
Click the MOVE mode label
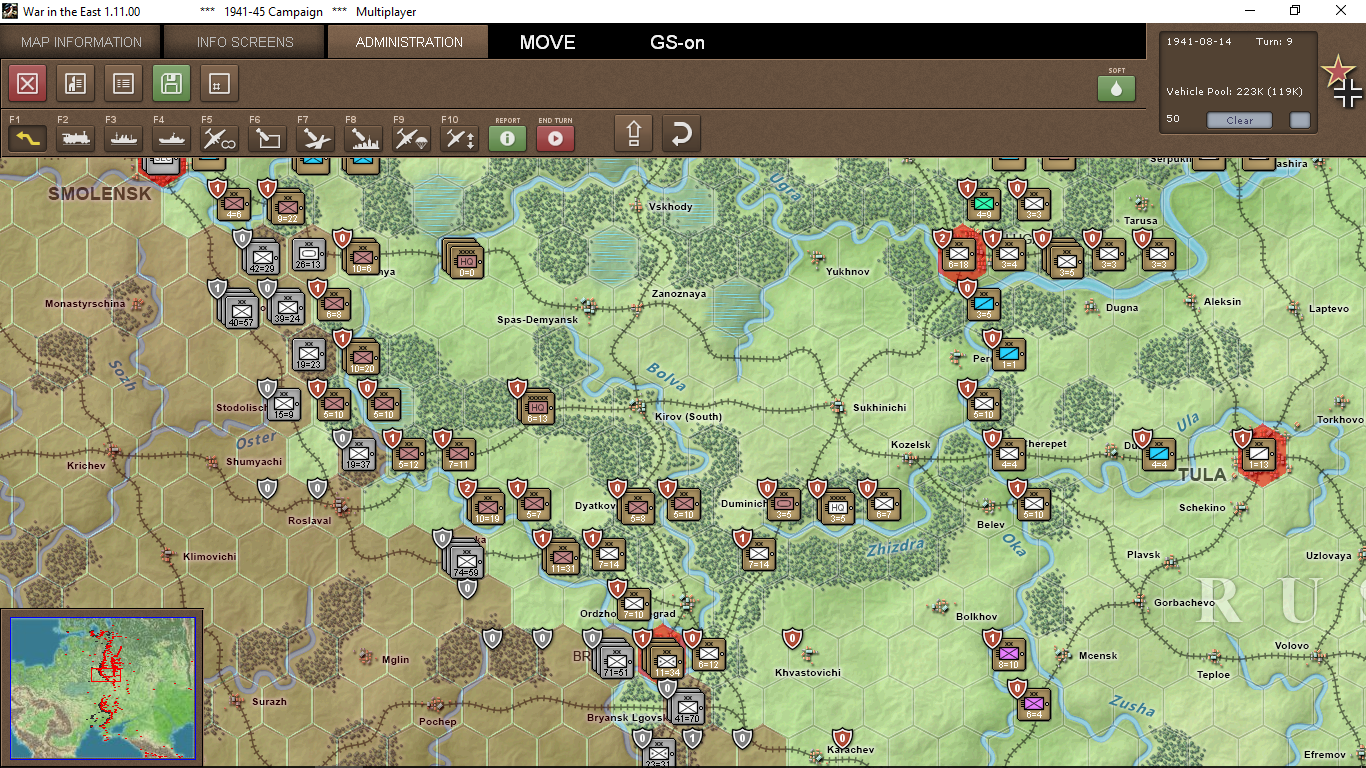click(x=548, y=42)
